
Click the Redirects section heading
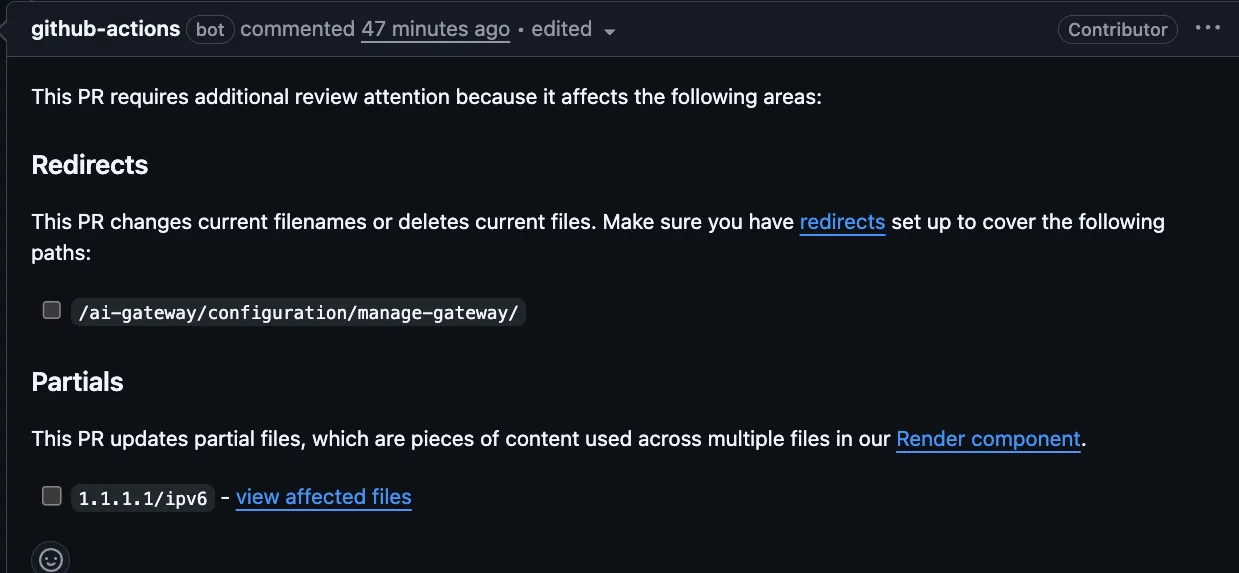(90, 165)
